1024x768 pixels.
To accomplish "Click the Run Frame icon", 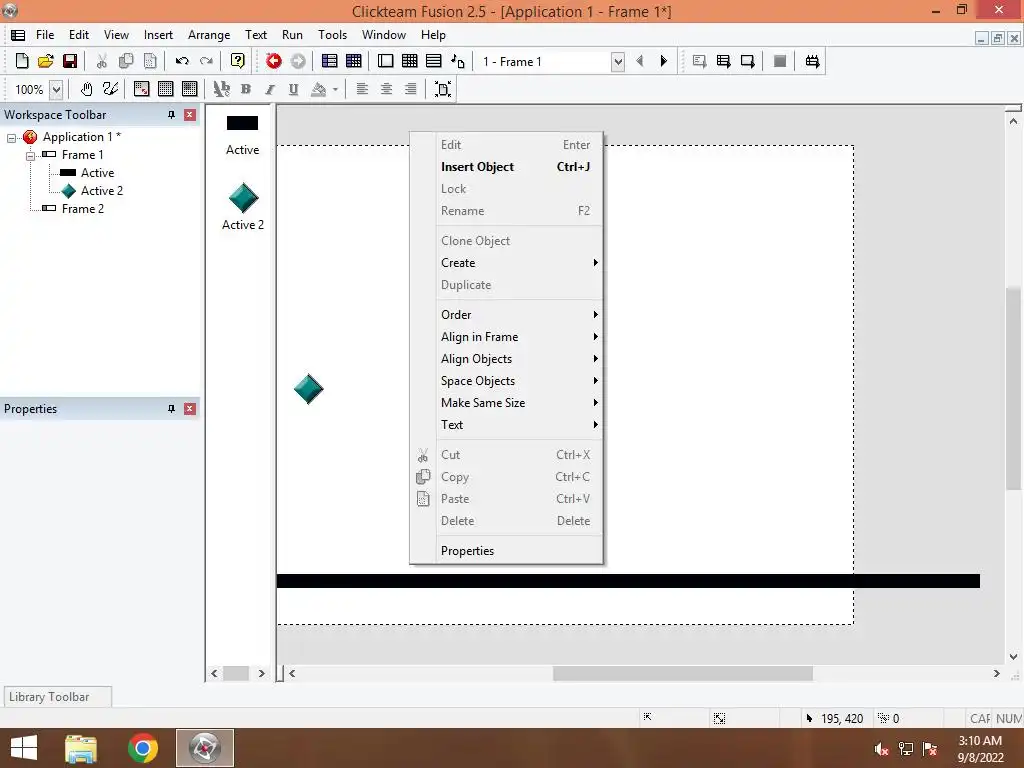I will [748, 61].
